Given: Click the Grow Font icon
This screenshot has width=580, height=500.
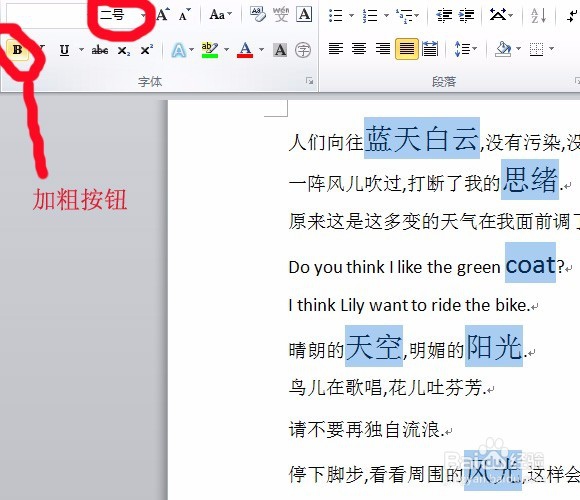Looking at the screenshot, I should pyautogui.click(x=163, y=15).
